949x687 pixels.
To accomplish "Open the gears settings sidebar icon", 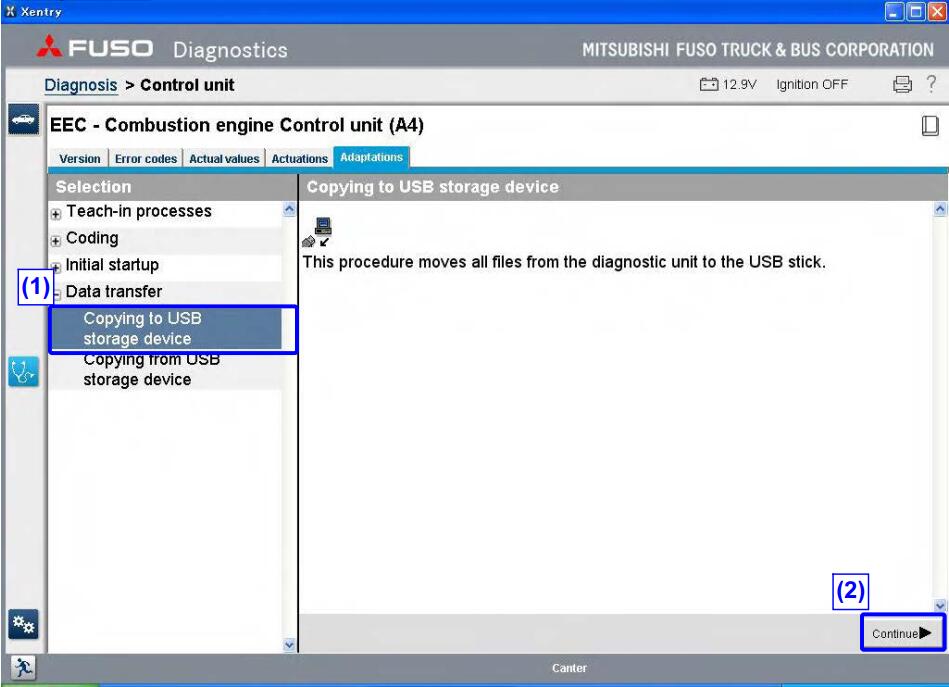I will click(x=24, y=623).
